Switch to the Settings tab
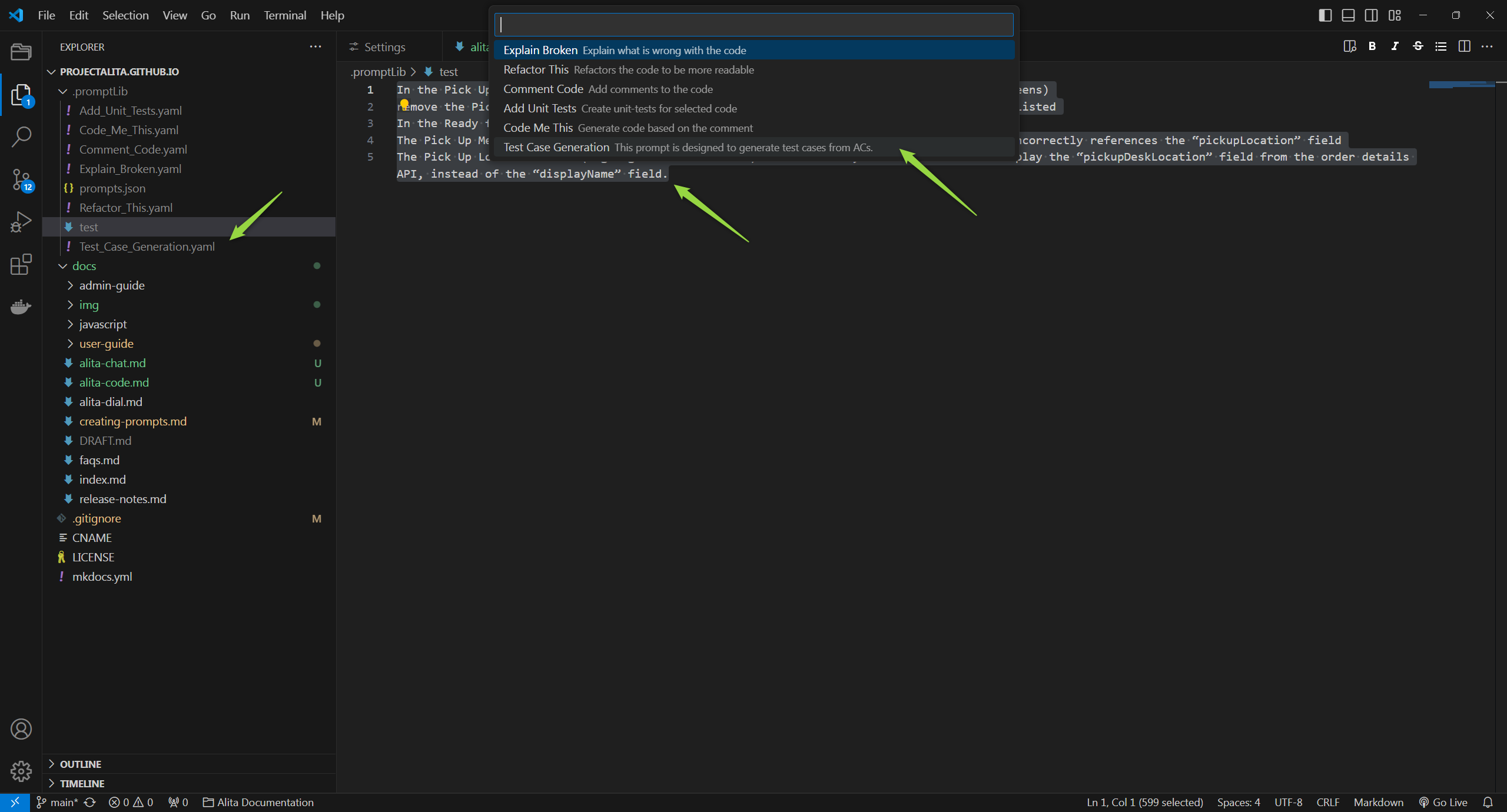Image resolution: width=1507 pixels, height=812 pixels. 384,46
